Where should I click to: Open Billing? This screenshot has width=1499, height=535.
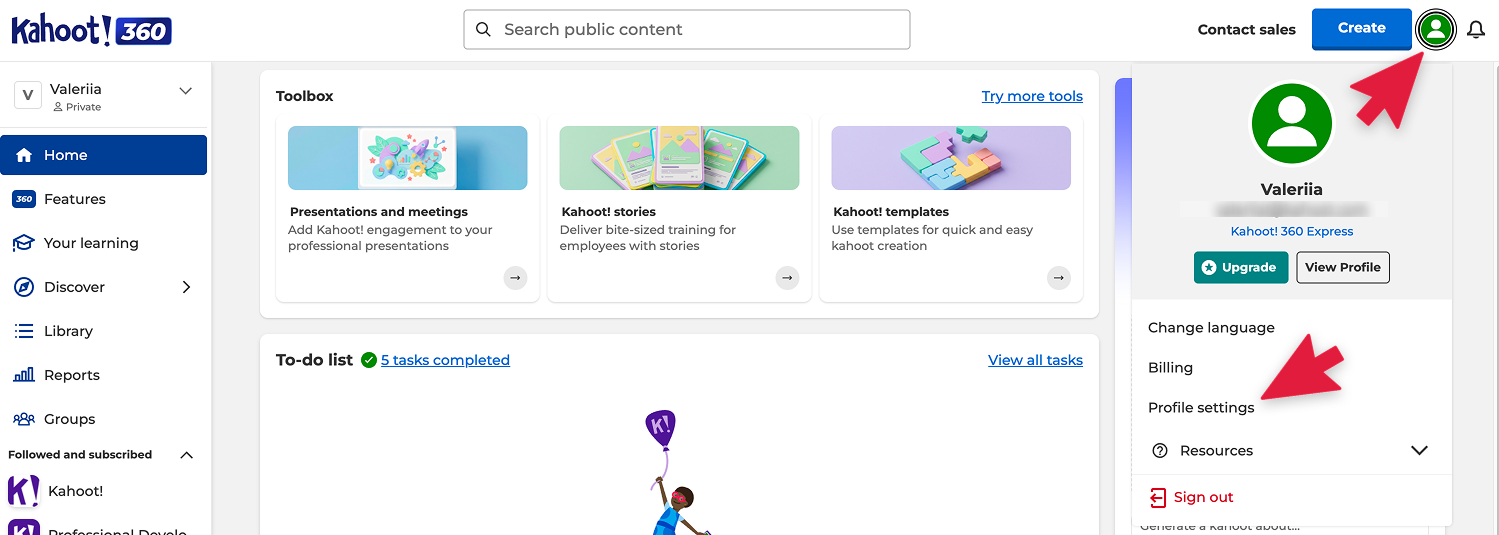click(1170, 368)
